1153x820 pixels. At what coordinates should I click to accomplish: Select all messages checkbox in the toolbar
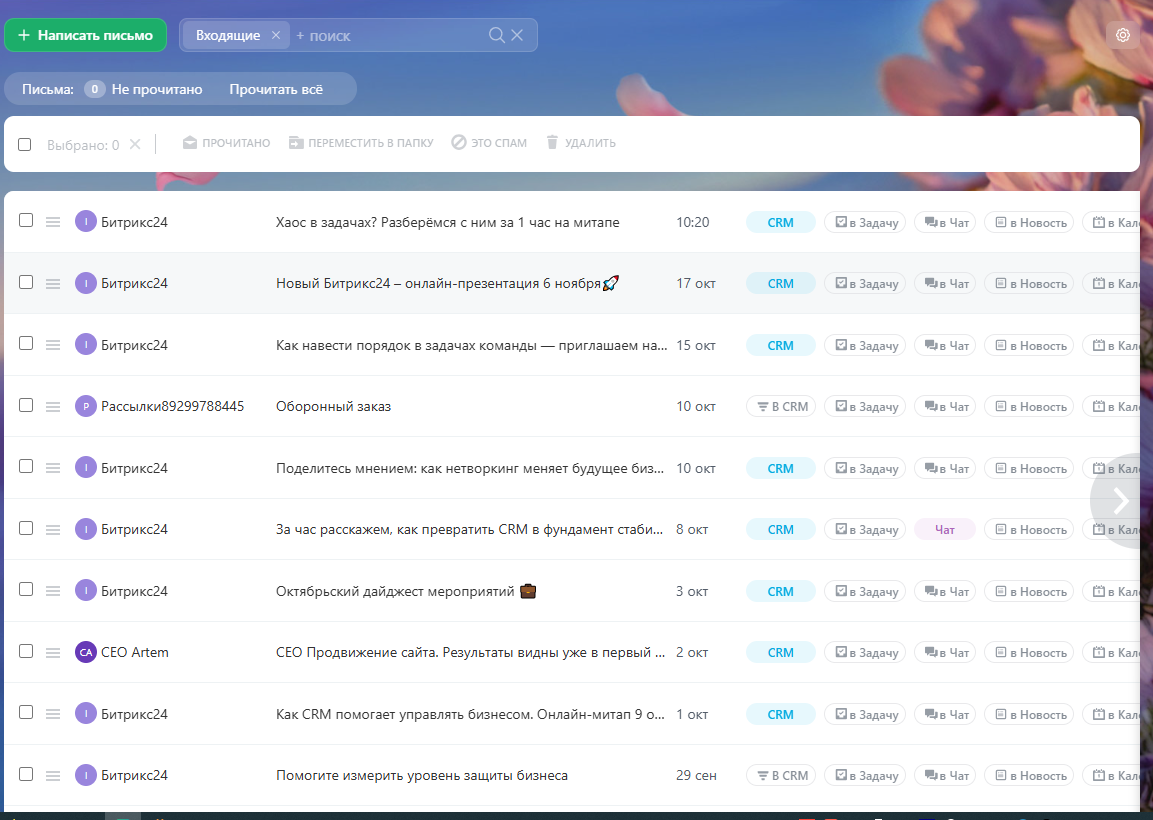(24, 144)
